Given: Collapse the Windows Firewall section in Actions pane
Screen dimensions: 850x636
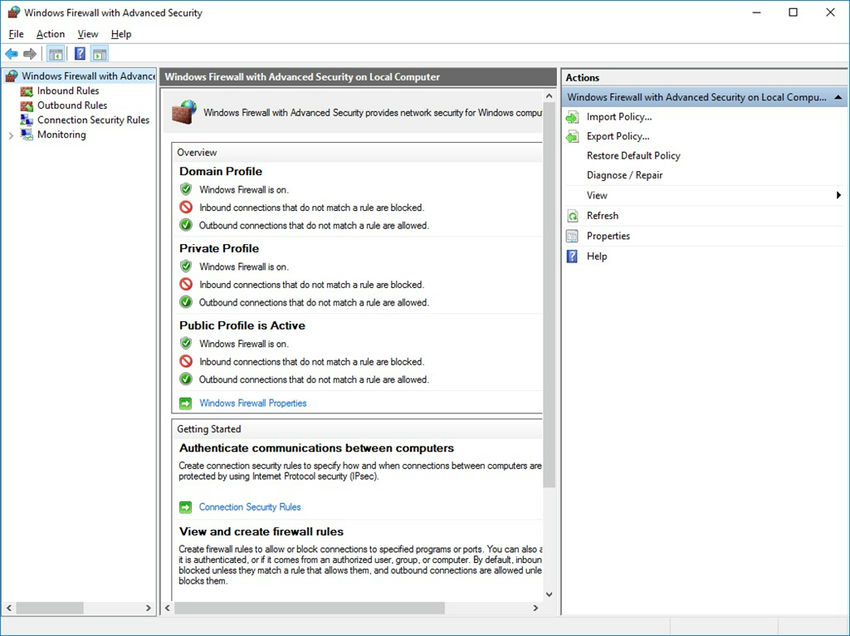Looking at the screenshot, I should 838,95.
